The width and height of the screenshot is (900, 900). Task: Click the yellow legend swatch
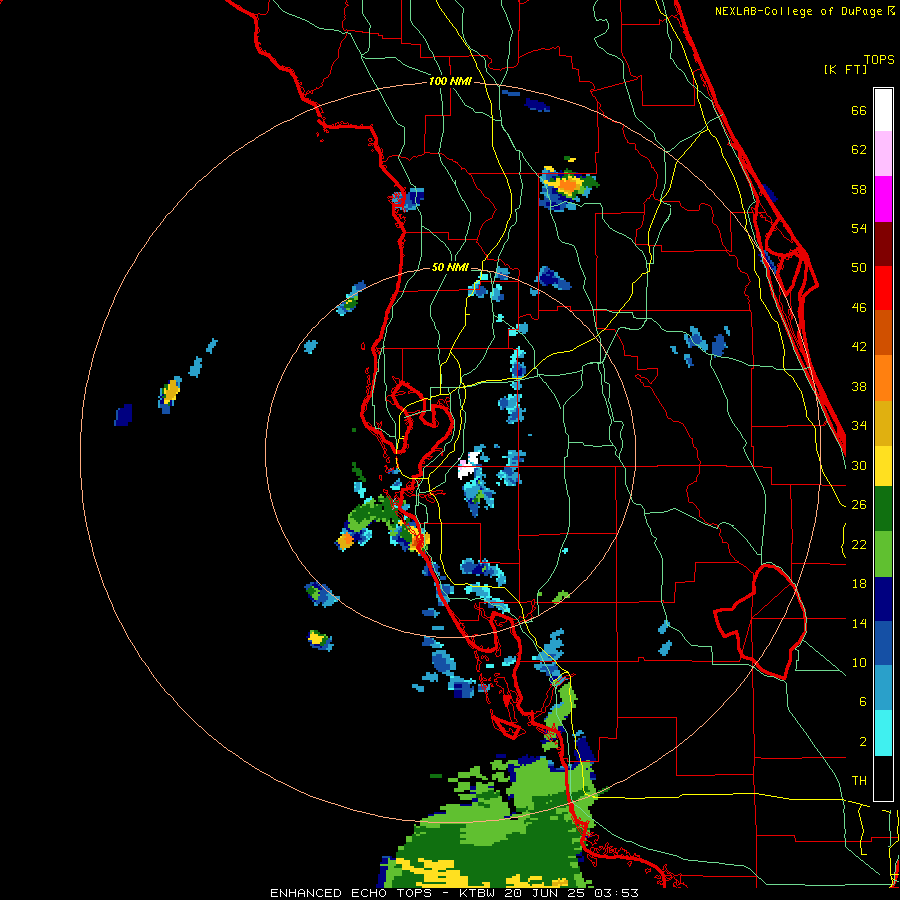pos(883,466)
